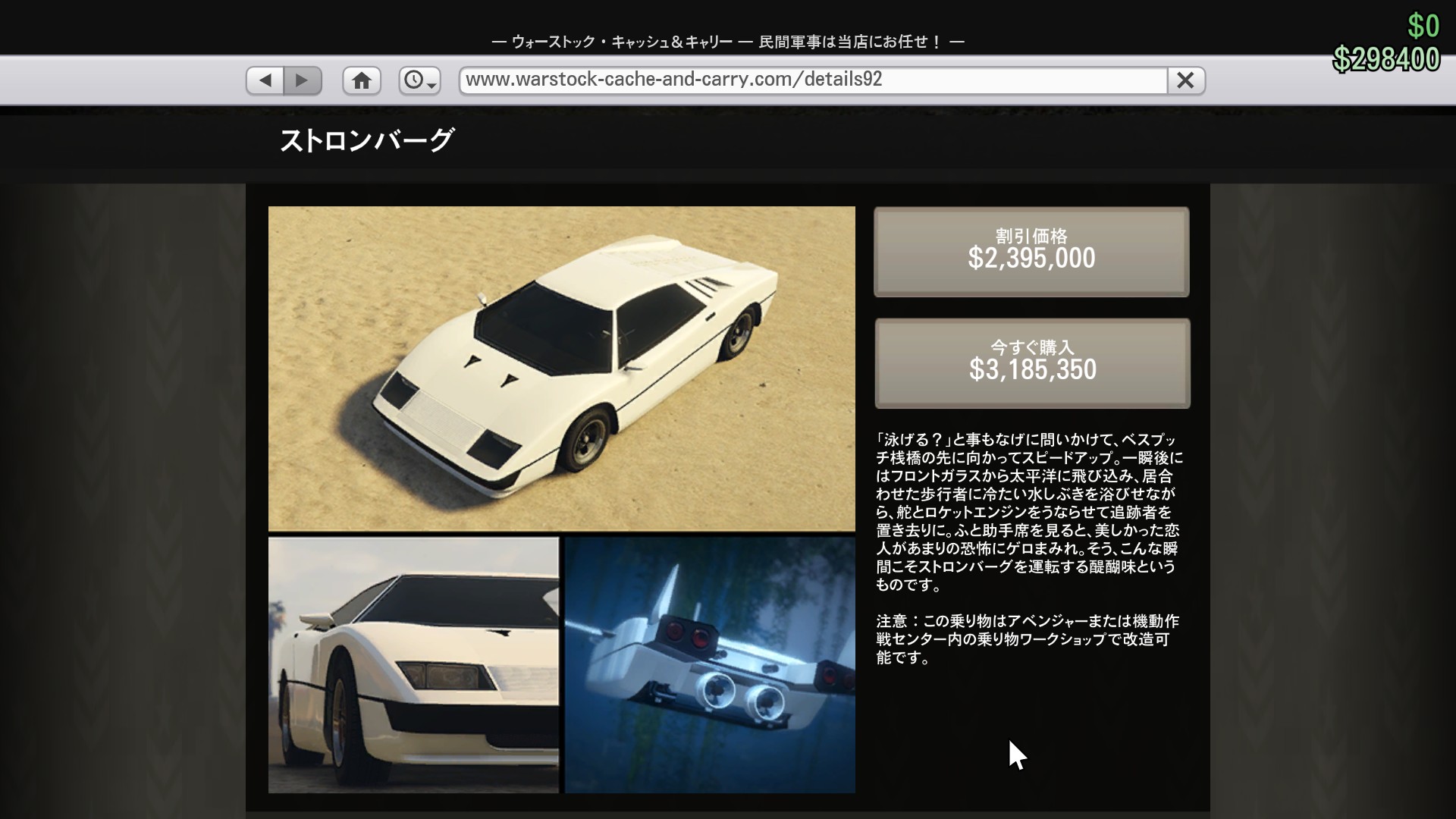Go to the home page icon
The height and width of the screenshot is (819, 1456).
pyautogui.click(x=361, y=80)
